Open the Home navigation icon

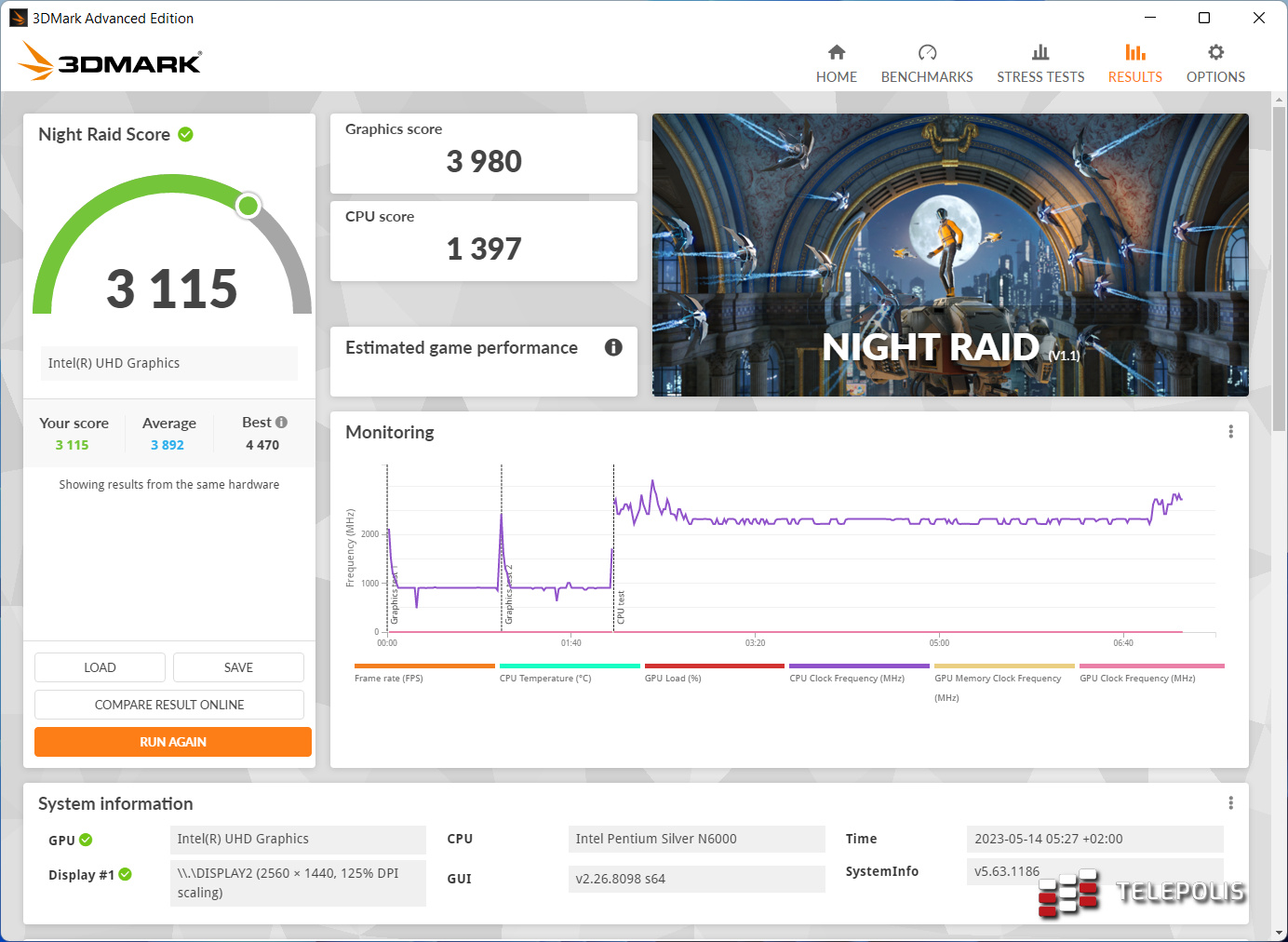coord(836,53)
